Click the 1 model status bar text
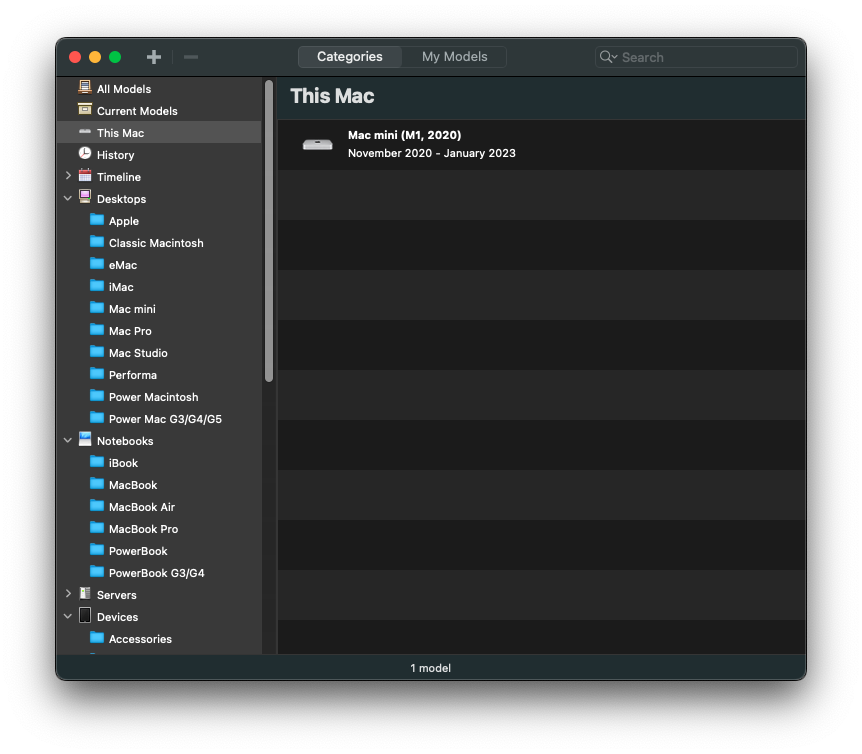 (x=430, y=668)
